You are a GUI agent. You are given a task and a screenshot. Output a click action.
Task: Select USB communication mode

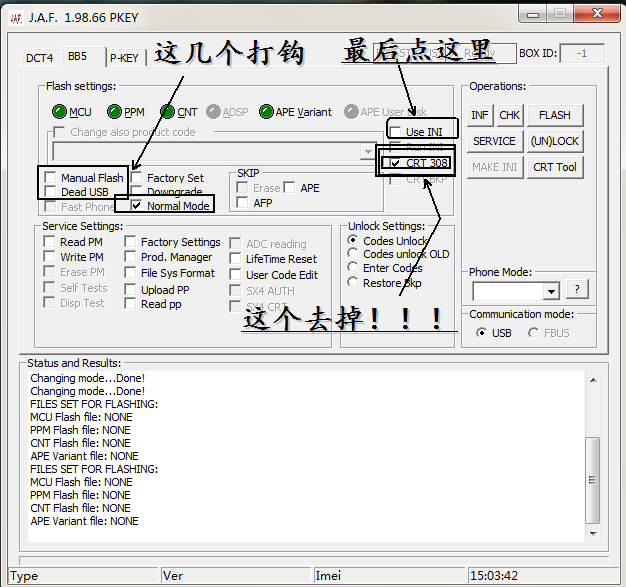(481, 333)
